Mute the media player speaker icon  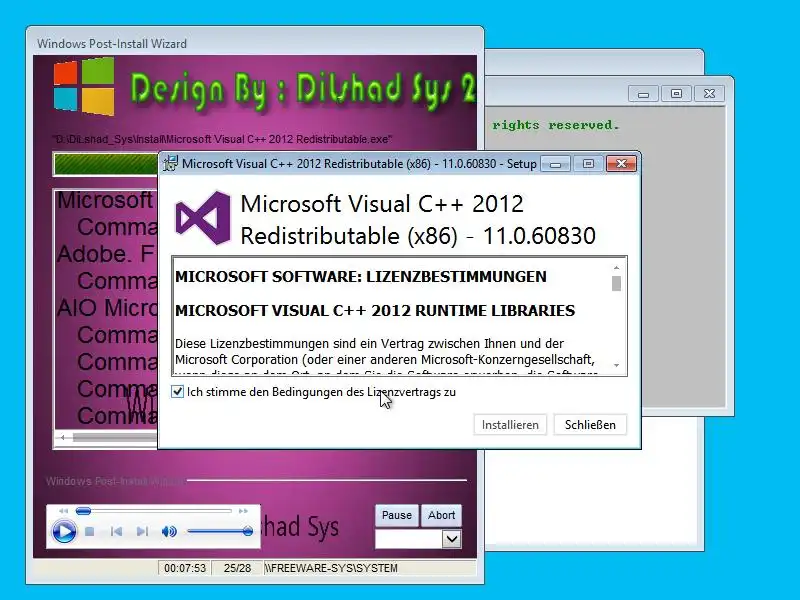[x=169, y=532]
